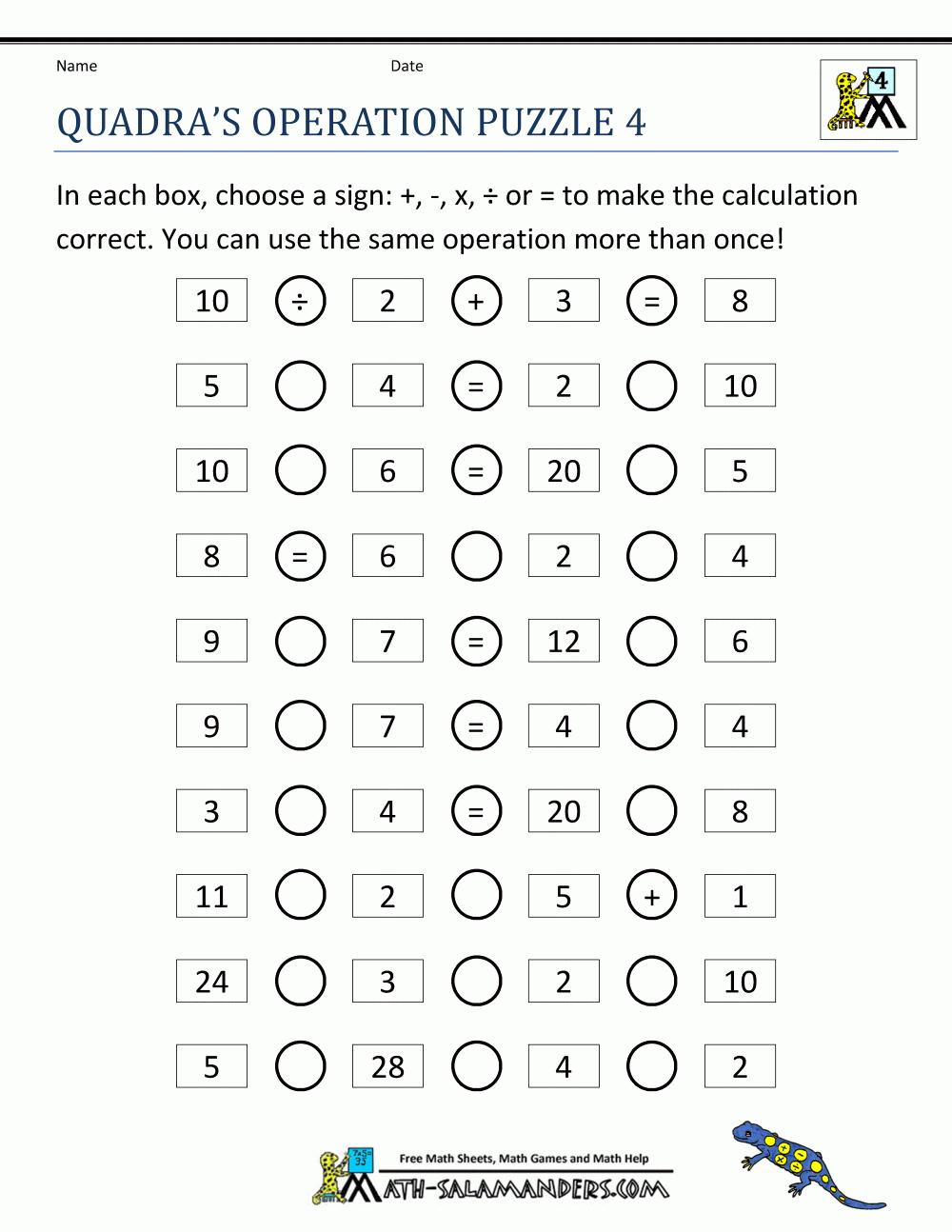952x1232 pixels.
Task: Click the number box containing 28
Action: coord(387,1066)
